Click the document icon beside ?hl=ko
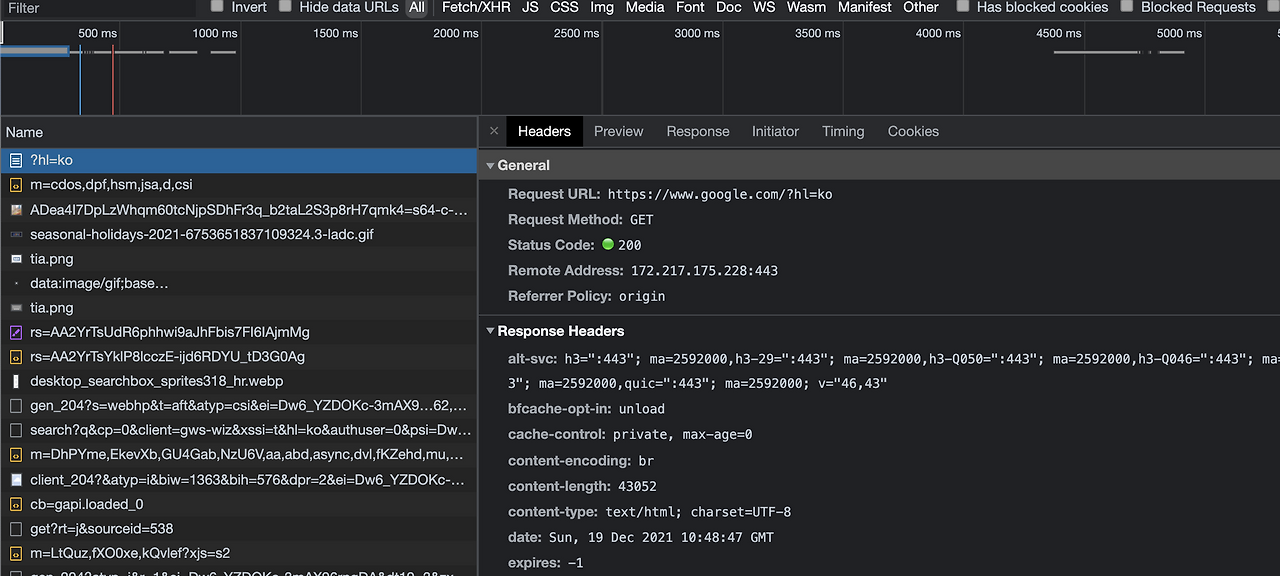Screen dimensions: 1280x576 coord(16,160)
